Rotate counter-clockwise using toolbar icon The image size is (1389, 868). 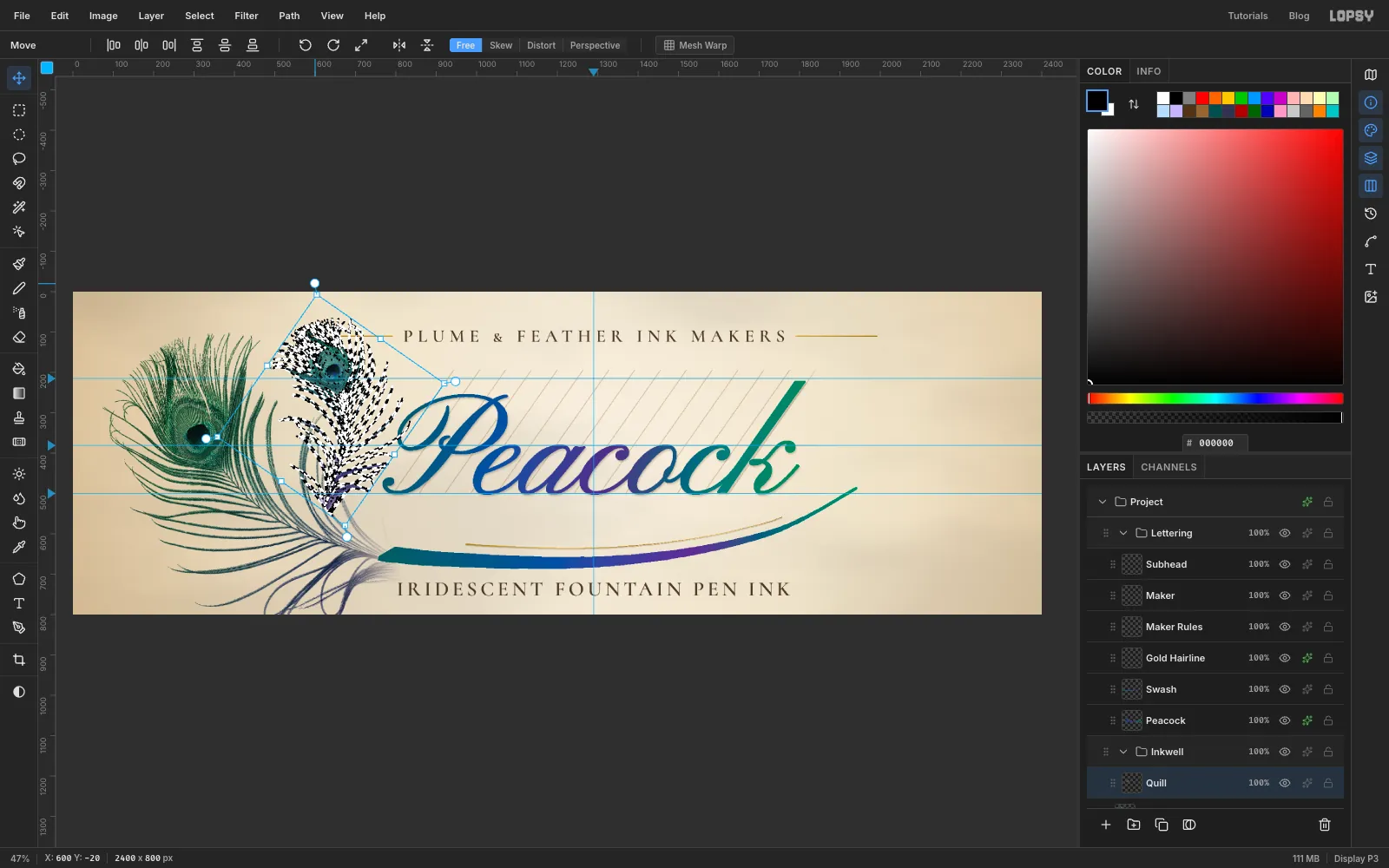pyautogui.click(x=306, y=45)
